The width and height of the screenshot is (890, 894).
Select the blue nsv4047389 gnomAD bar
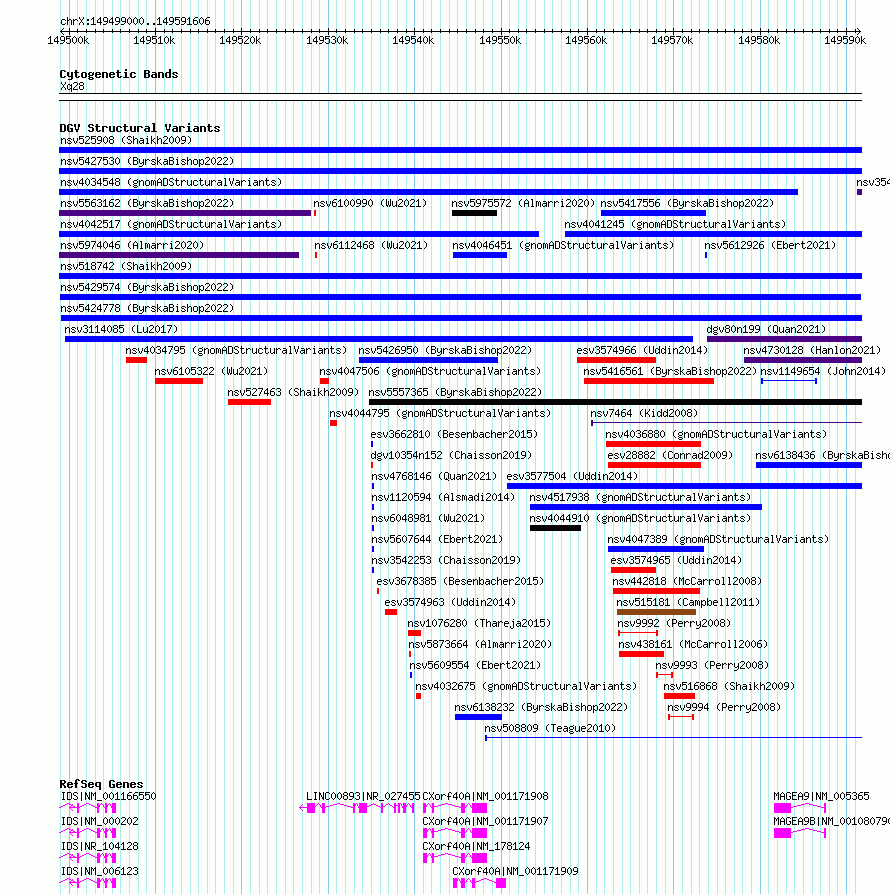(x=656, y=550)
